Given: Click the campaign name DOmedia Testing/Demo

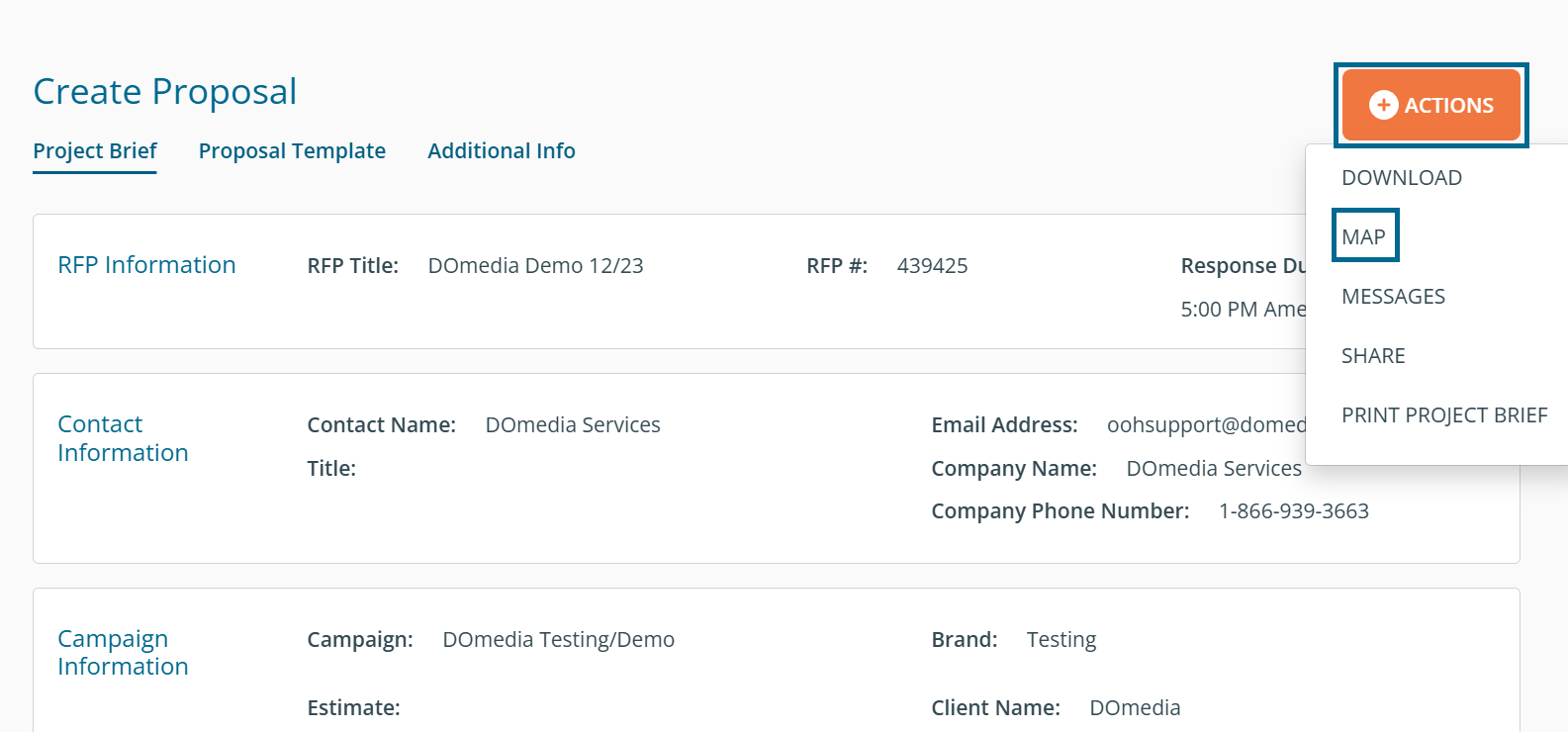Looking at the screenshot, I should click(x=558, y=640).
